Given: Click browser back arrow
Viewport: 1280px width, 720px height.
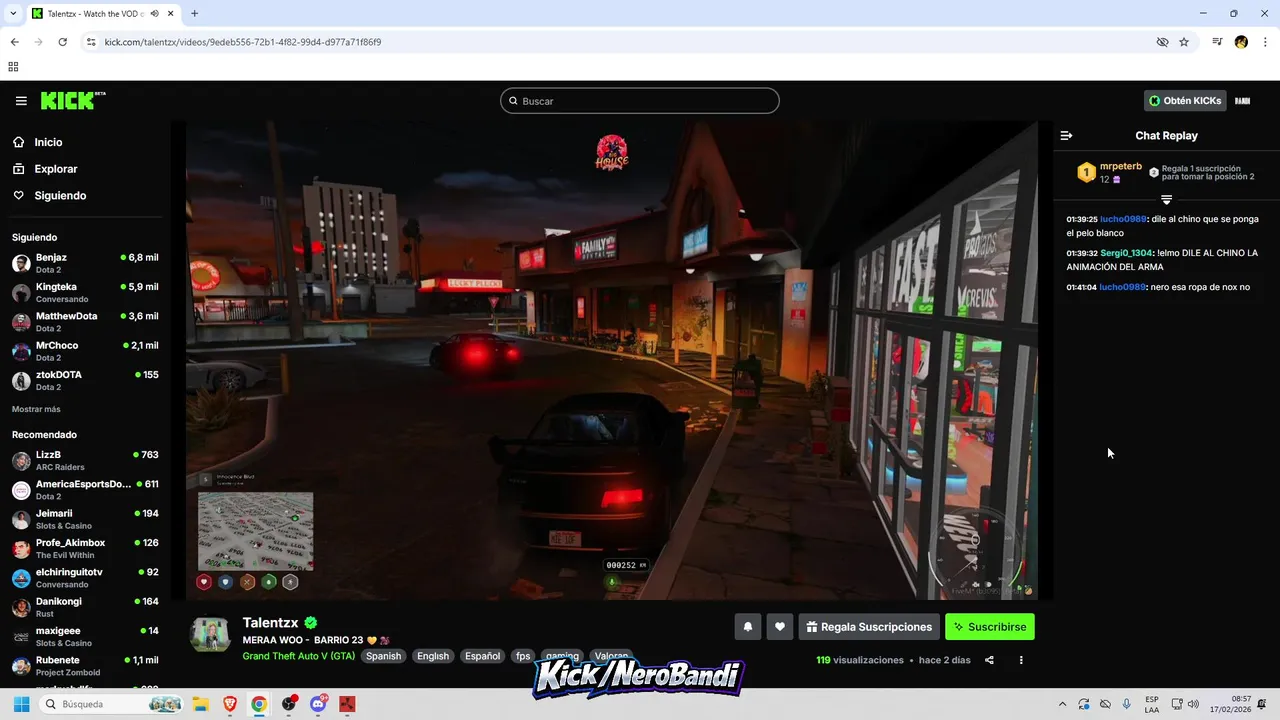Looking at the screenshot, I should 14,42.
